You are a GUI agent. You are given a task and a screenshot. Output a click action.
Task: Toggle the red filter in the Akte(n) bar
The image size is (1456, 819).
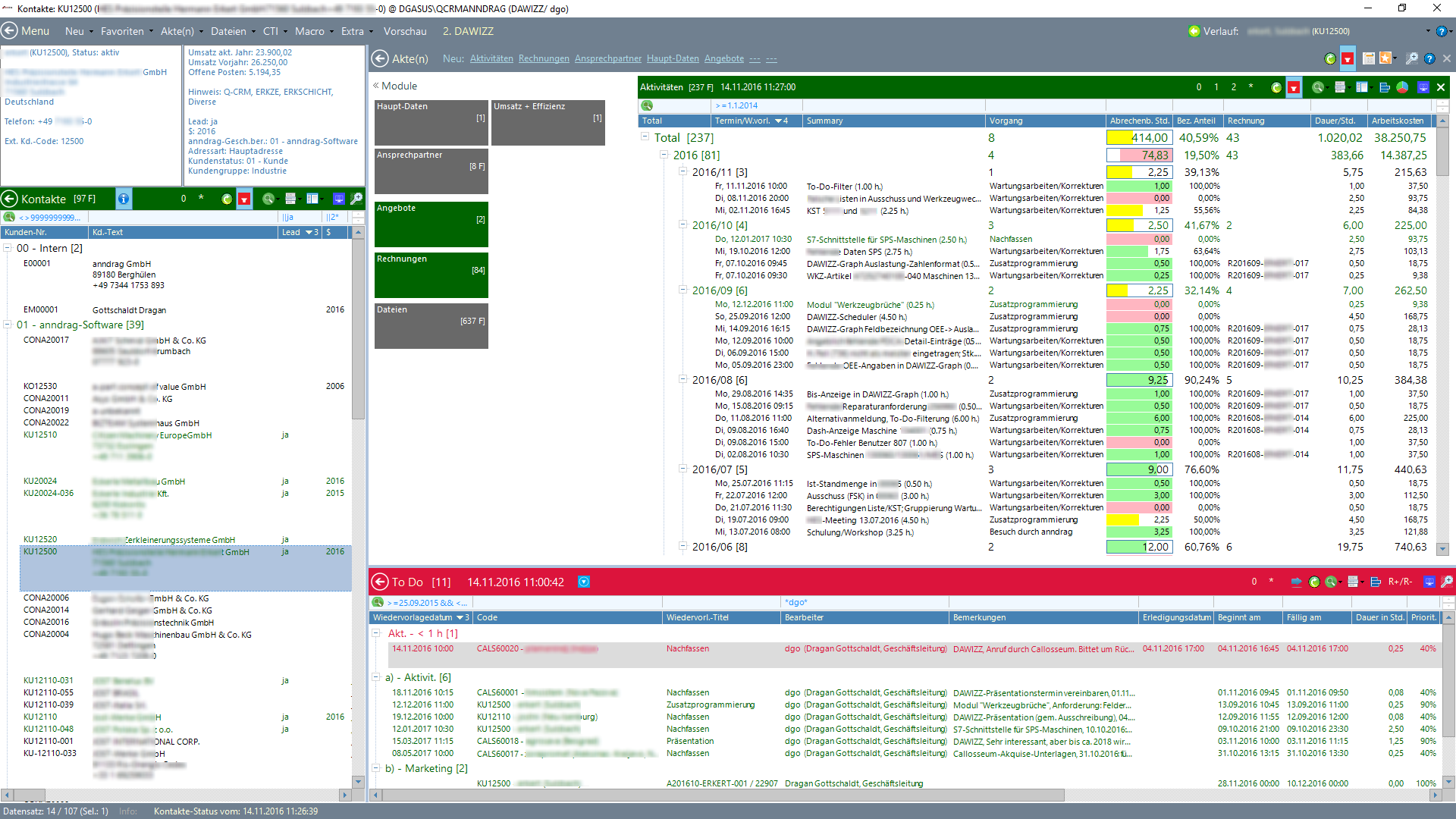(1348, 58)
